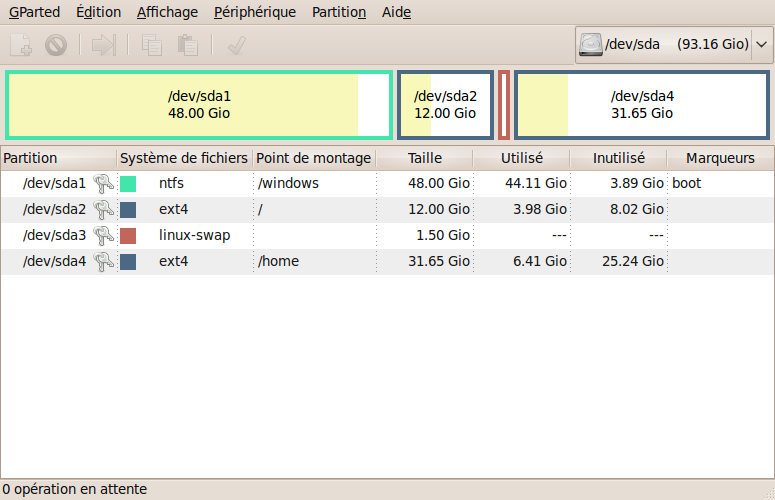The height and width of the screenshot is (500, 775).
Task: Click the keys lock icon for /dev/sda1
Action: pyautogui.click(x=103, y=183)
